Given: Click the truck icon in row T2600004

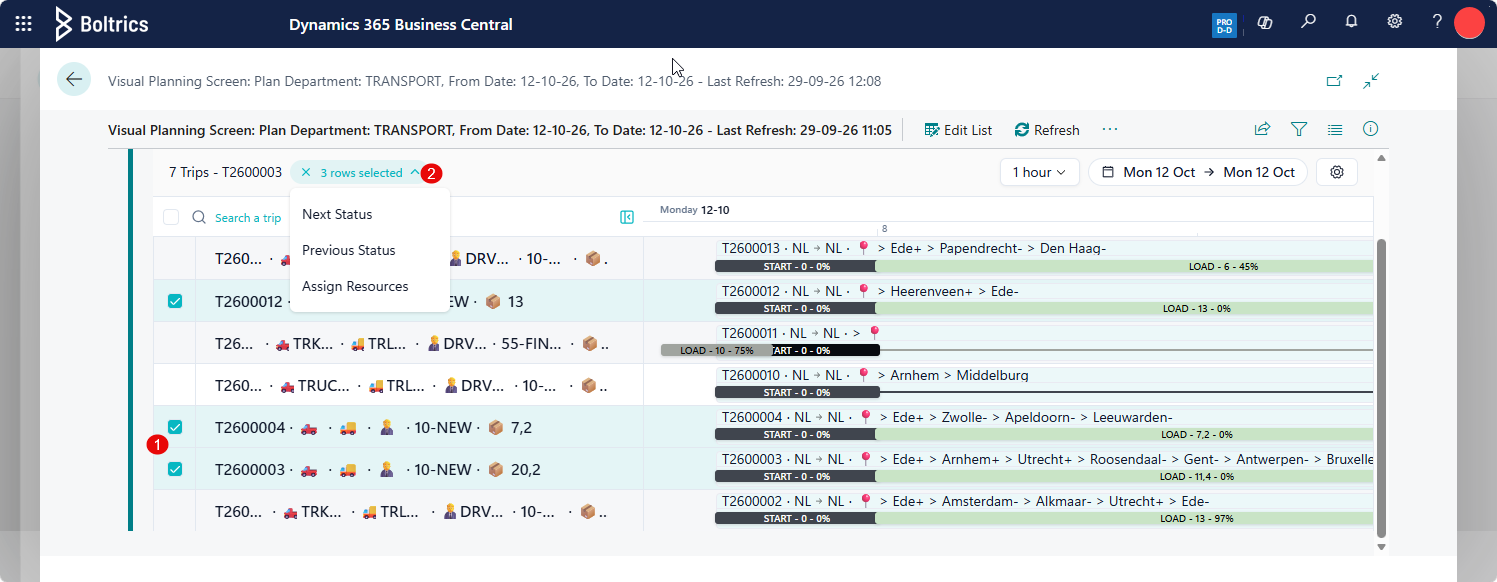Looking at the screenshot, I should point(310,428).
